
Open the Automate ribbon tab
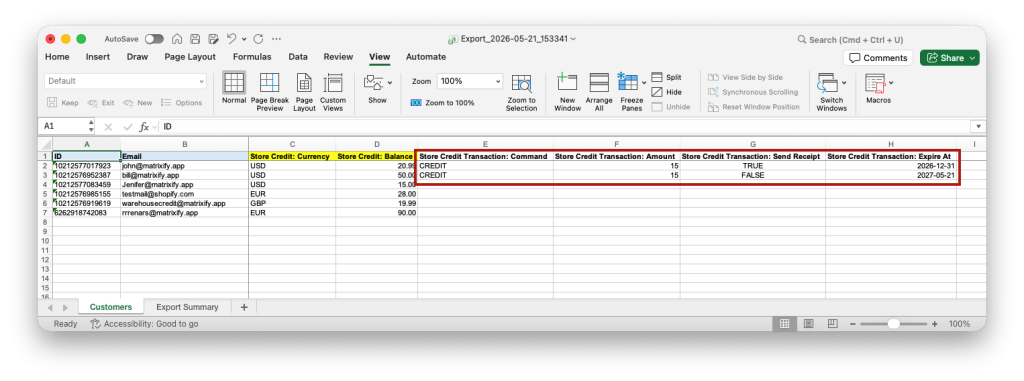click(x=426, y=57)
